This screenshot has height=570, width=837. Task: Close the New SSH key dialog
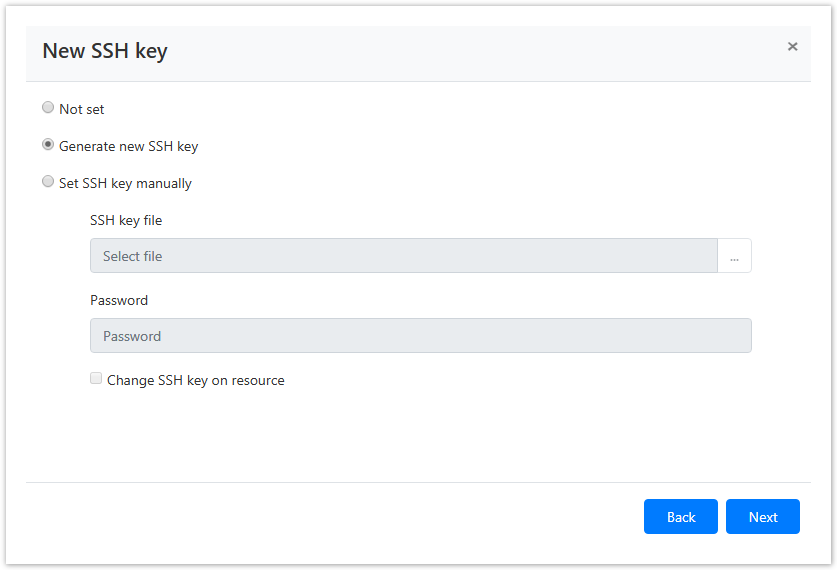792,47
